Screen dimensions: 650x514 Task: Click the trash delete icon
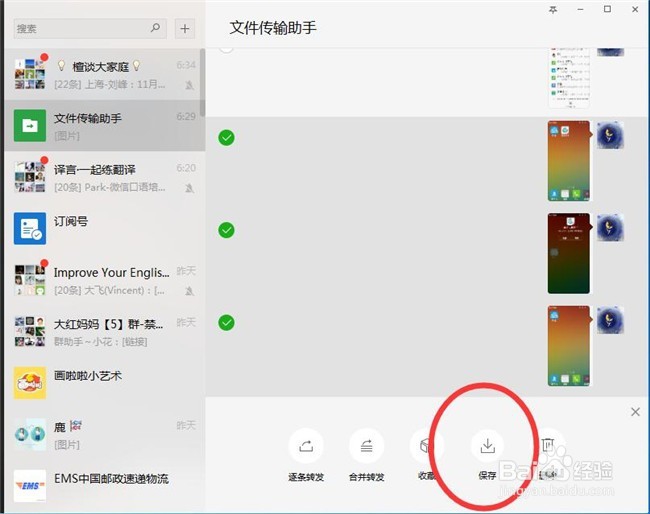tap(548, 446)
